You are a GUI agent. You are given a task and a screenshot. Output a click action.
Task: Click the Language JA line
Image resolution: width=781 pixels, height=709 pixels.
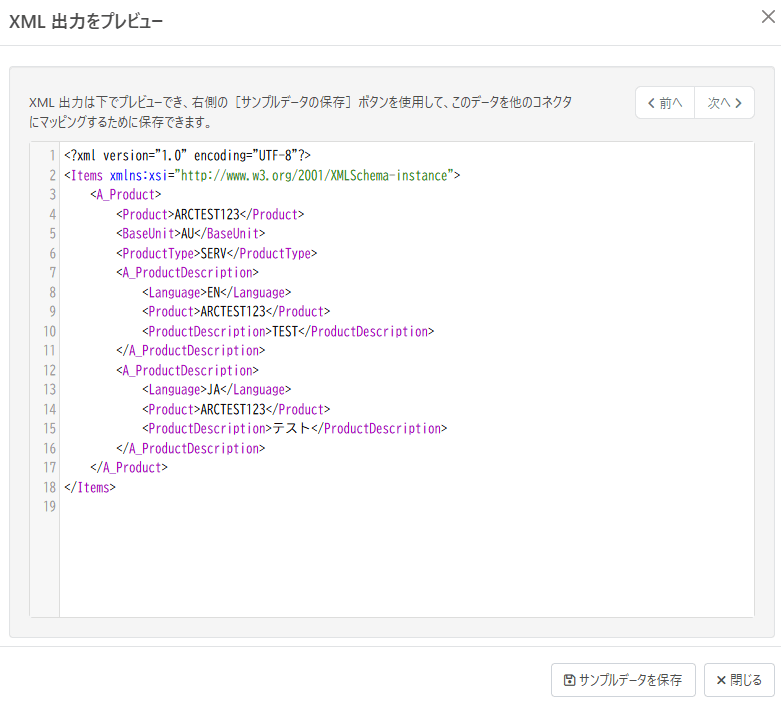click(x=216, y=389)
